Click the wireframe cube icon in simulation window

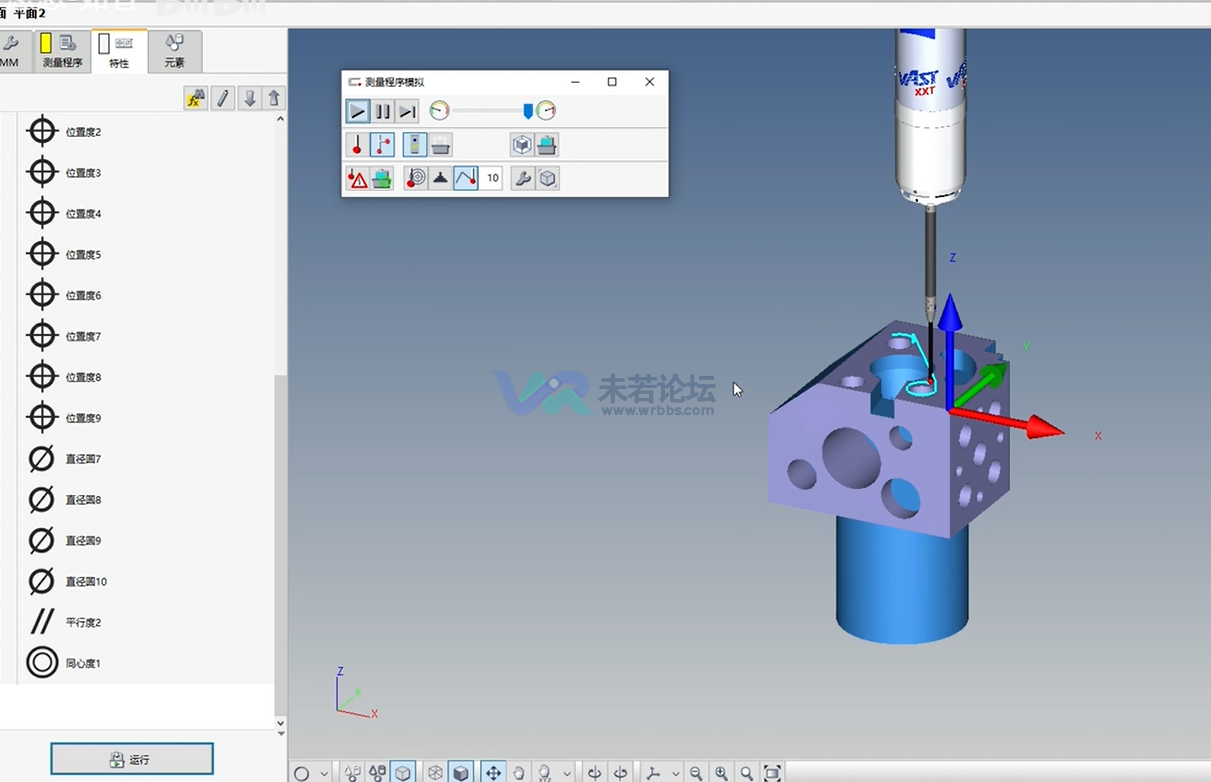tap(521, 145)
